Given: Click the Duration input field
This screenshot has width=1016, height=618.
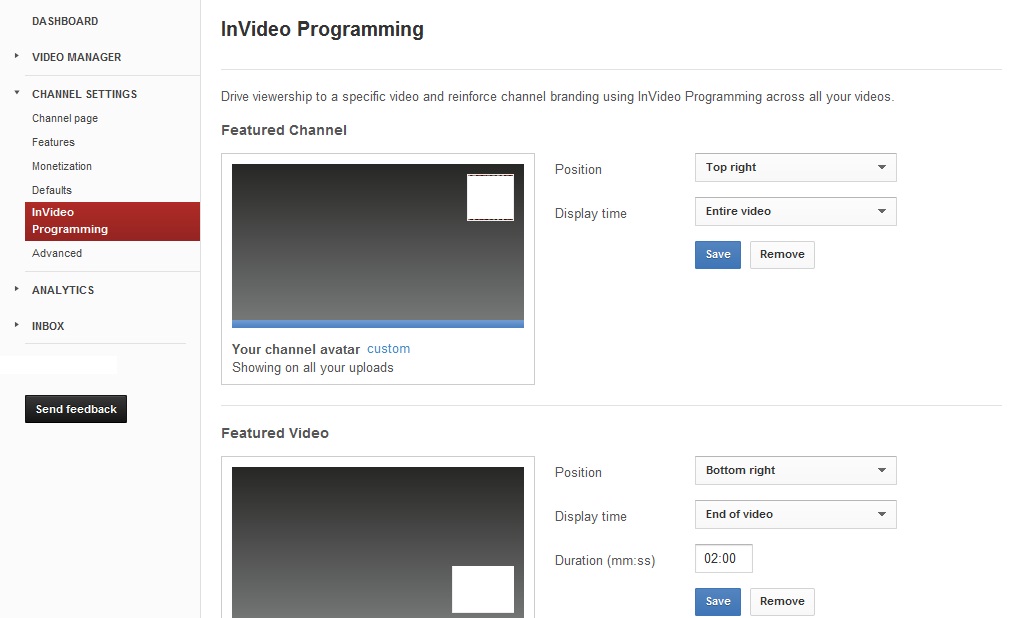Looking at the screenshot, I should pyautogui.click(x=724, y=558).
